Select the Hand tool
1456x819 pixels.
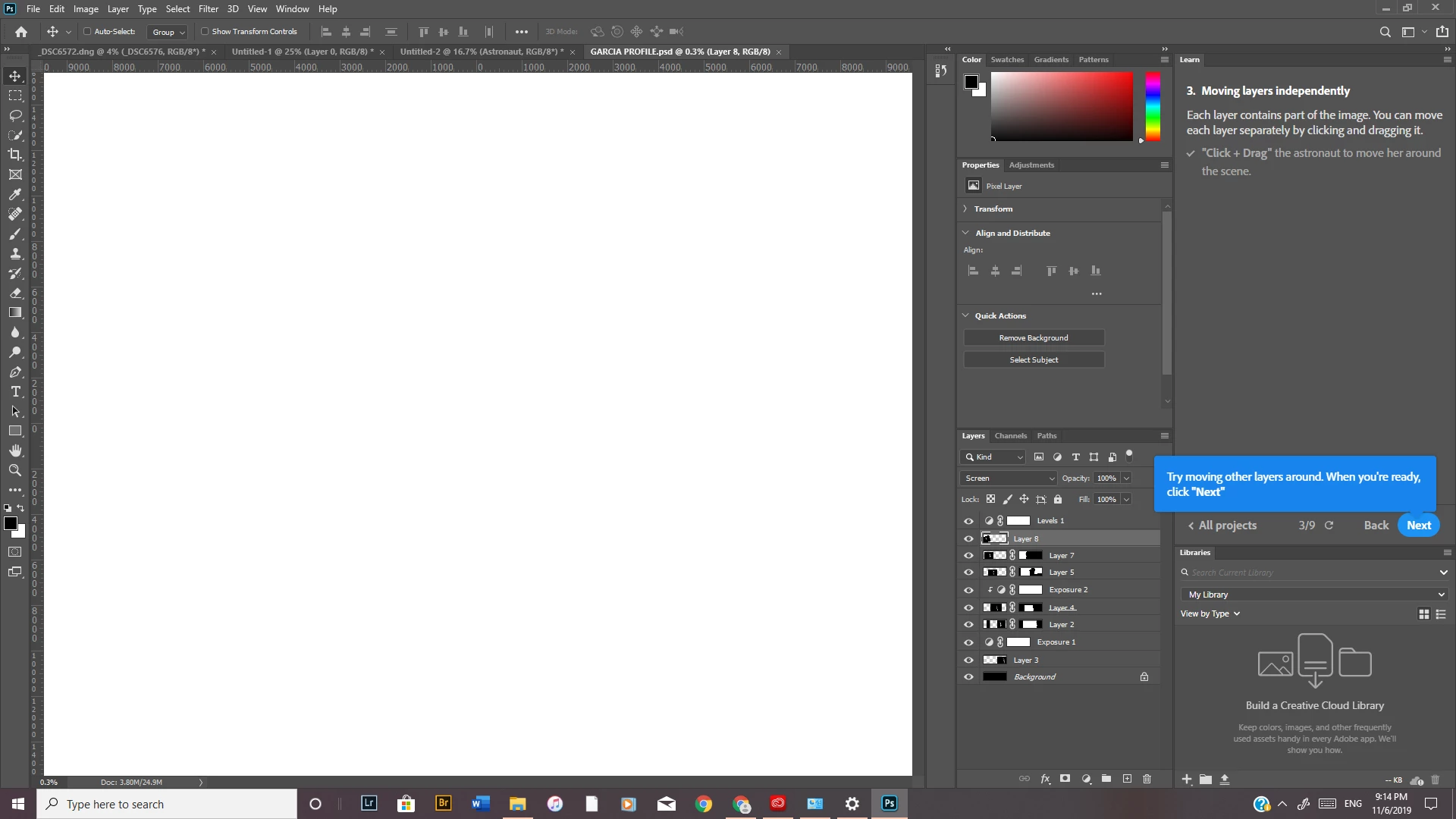15,450
